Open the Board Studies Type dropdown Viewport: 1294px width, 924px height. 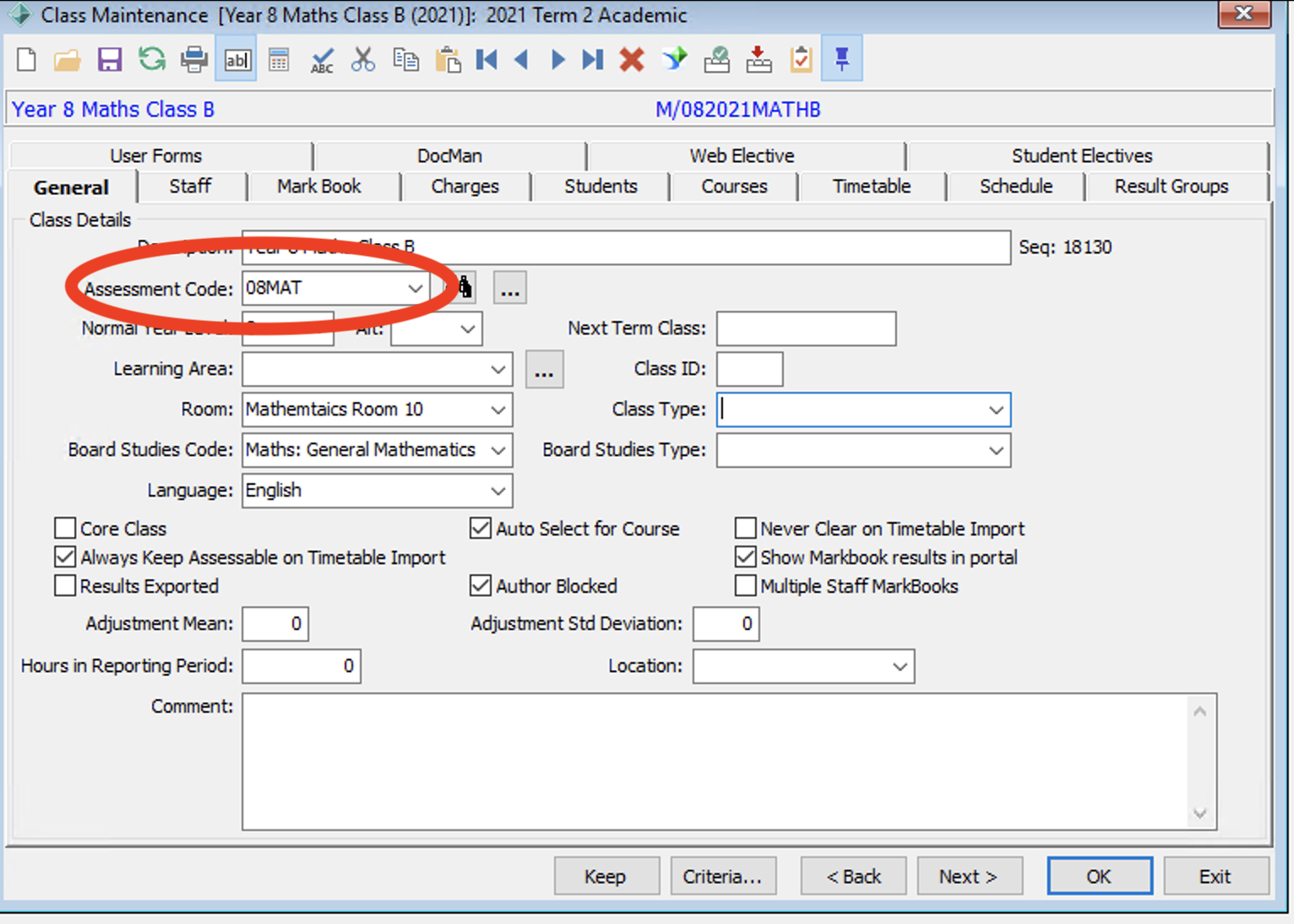996,450
